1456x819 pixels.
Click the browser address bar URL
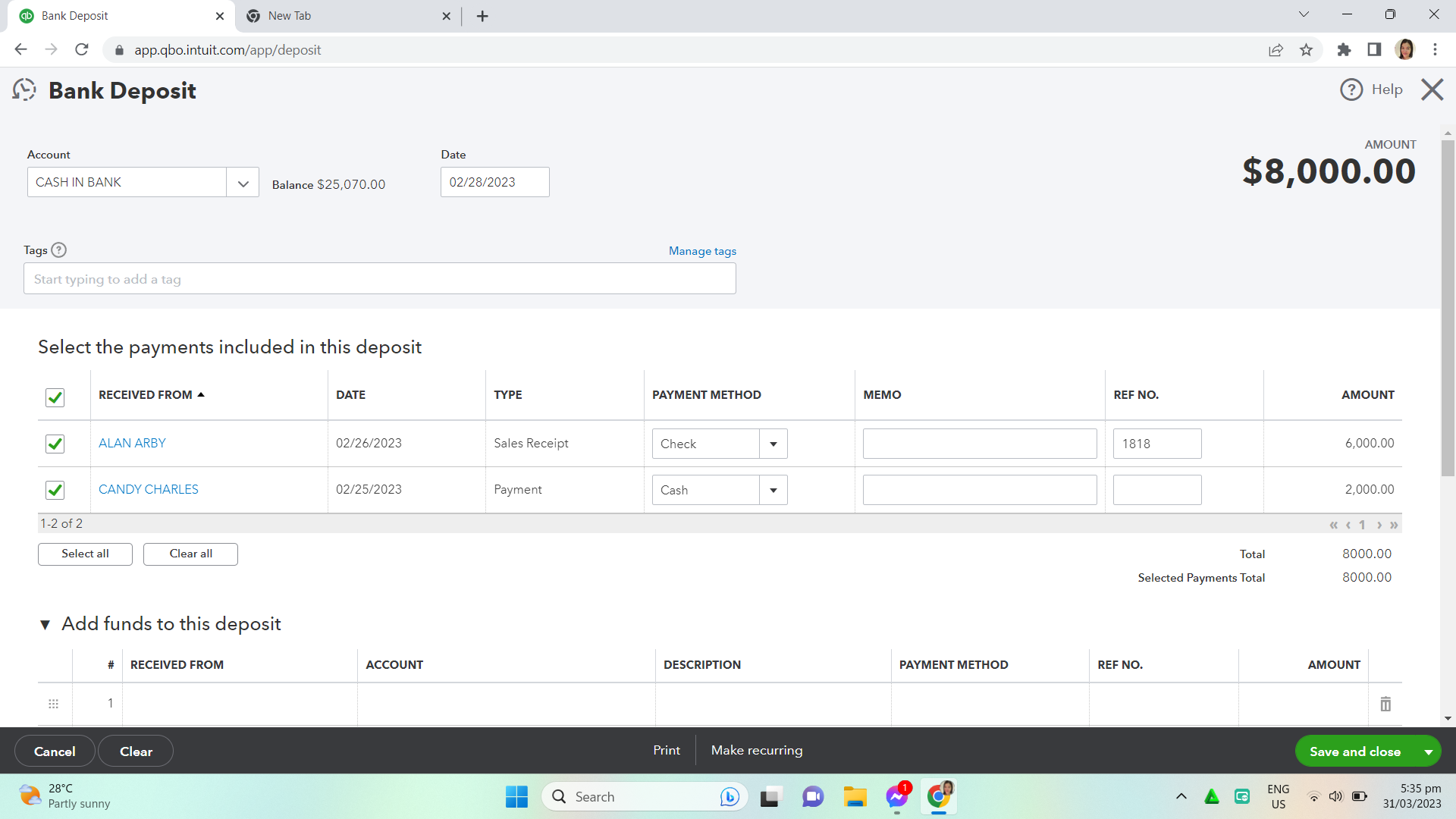[x=227, y=50]
